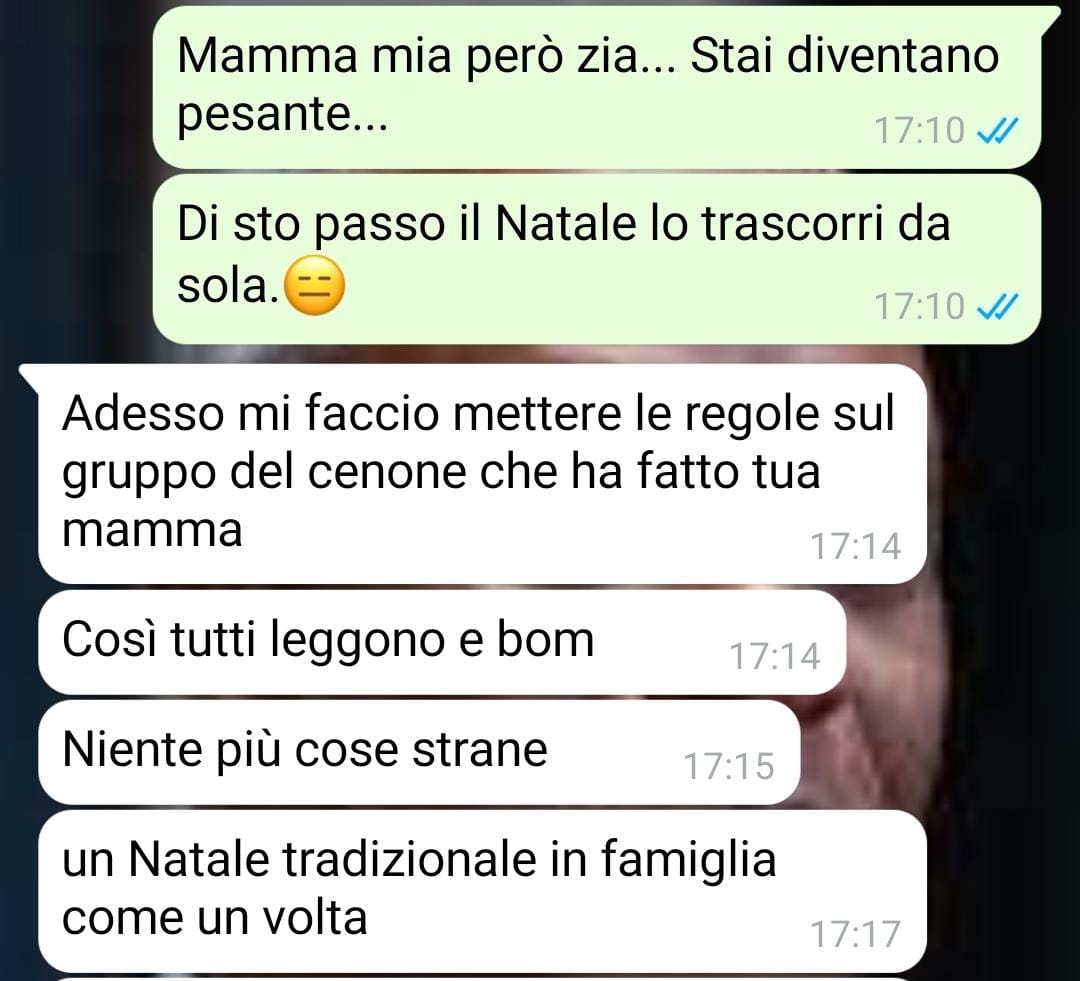Tap the 17:10 timestamp on the first outgoing message
This screenshot has width=1080, height=981.
coord(919,130)
